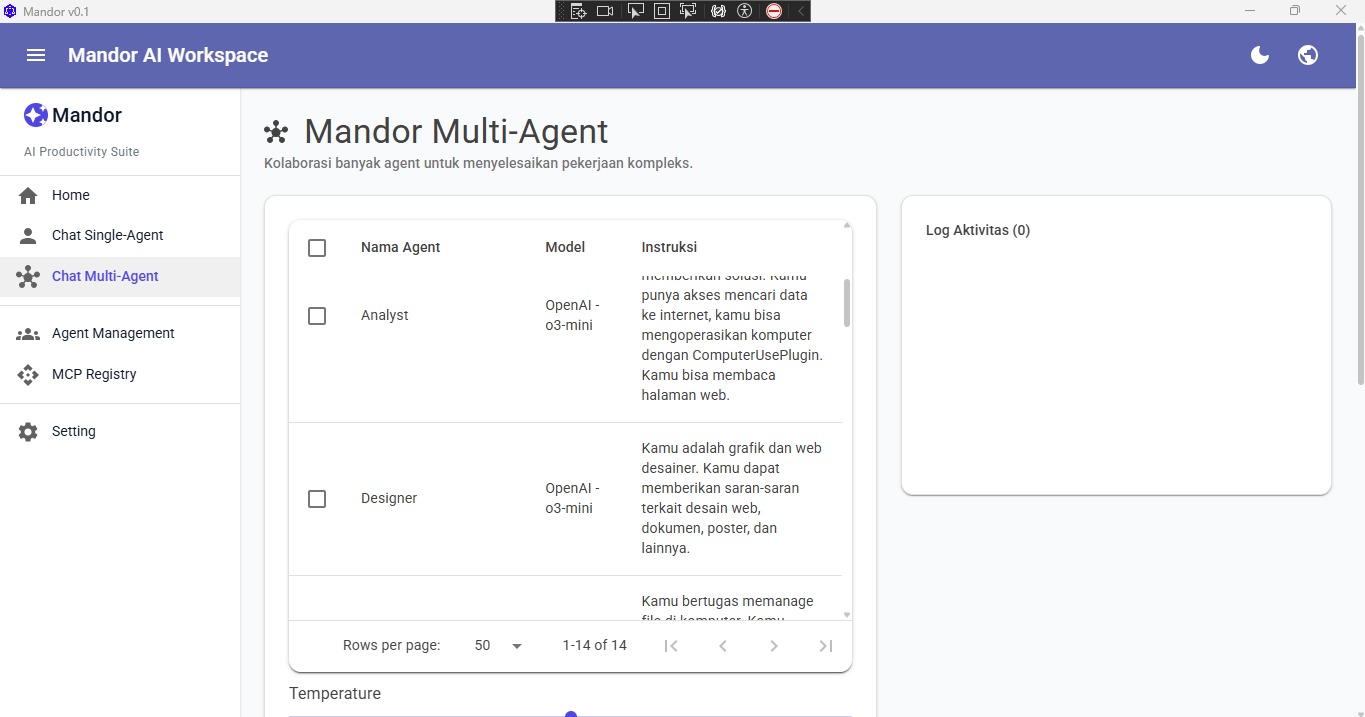Click the Temperature slider handle
This screenshot has height=717, width=1365.
[571, 714]
